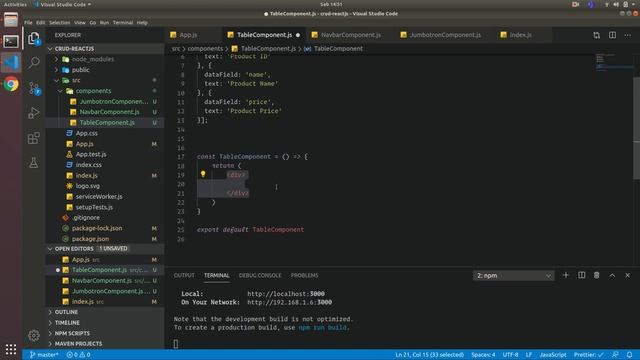
Task: Open the Extensions view icon
Action: point(34,138)
